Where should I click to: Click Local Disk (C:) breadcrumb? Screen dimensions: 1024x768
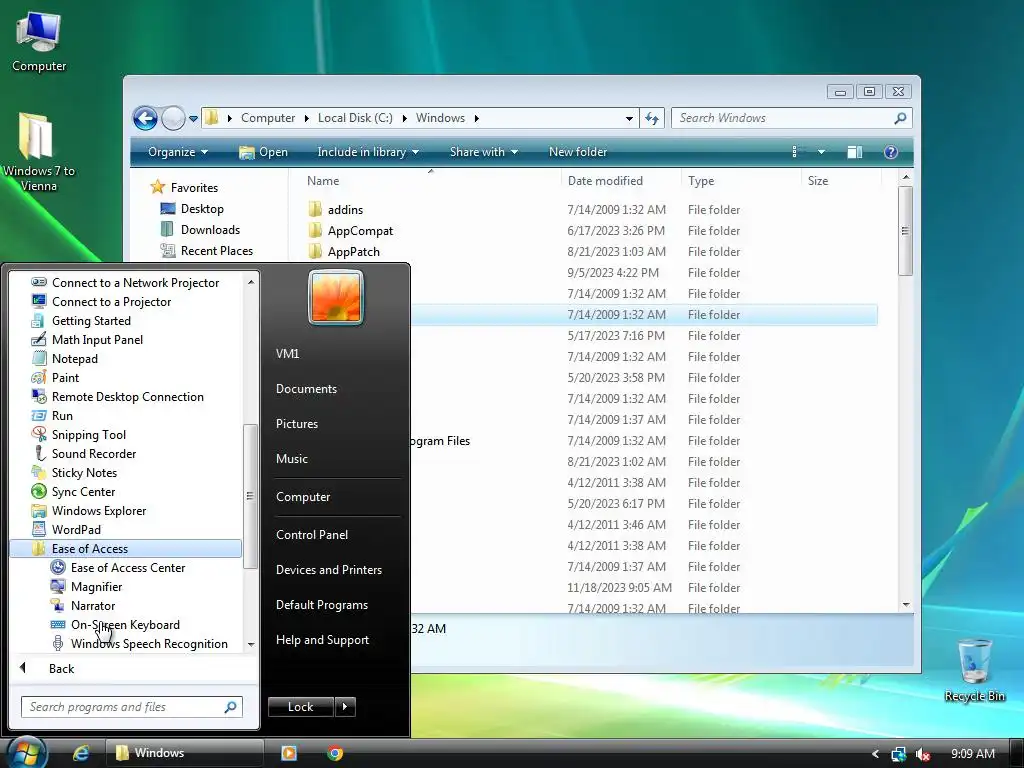(x=355, y=118)
